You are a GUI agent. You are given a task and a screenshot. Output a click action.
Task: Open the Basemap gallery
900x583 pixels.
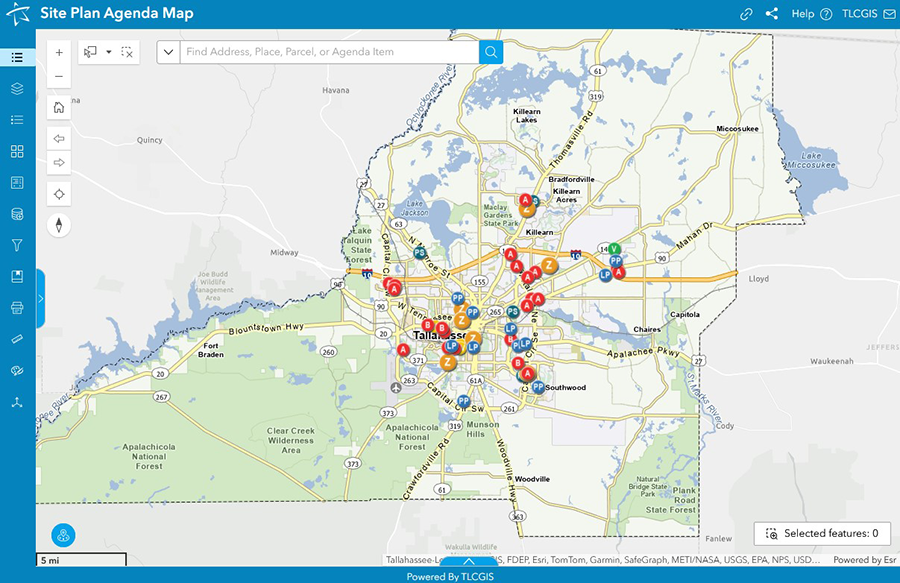pyautogui.click(x=17, y=150)
